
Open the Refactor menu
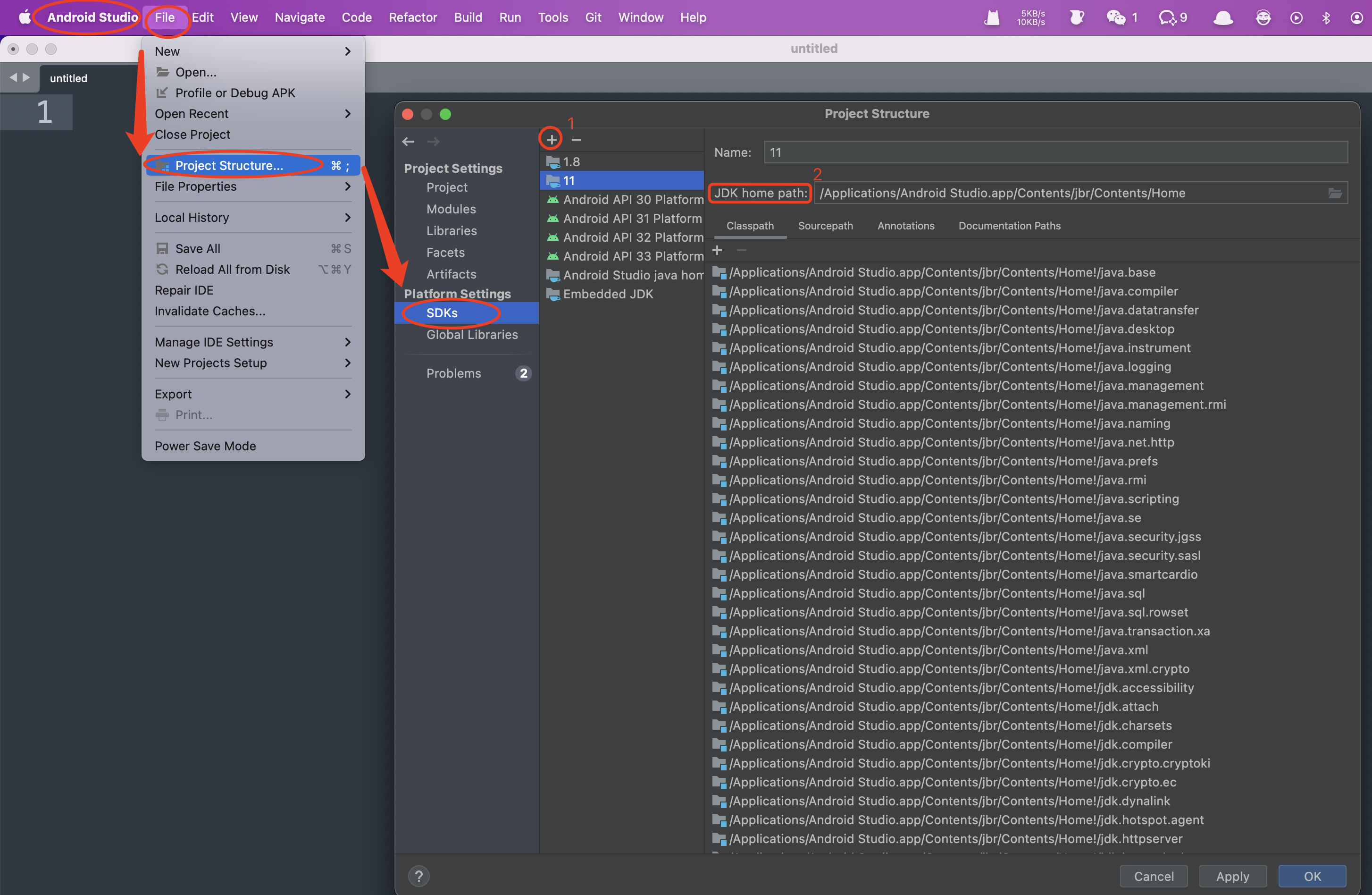coord(413,17)
